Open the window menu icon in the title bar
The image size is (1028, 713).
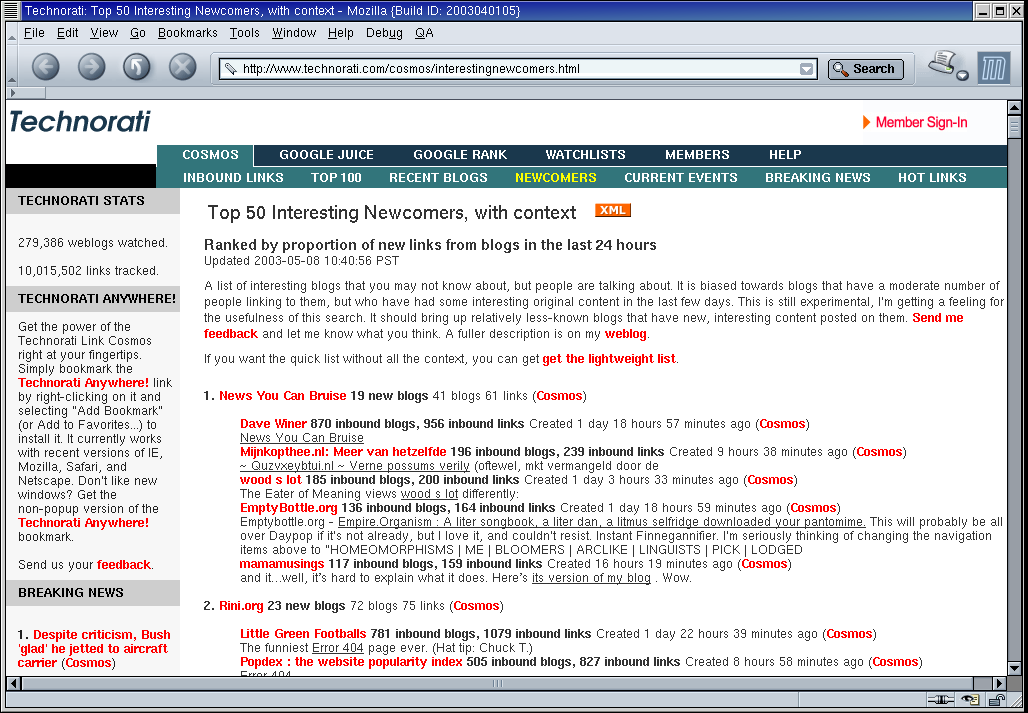click(10, 10)
